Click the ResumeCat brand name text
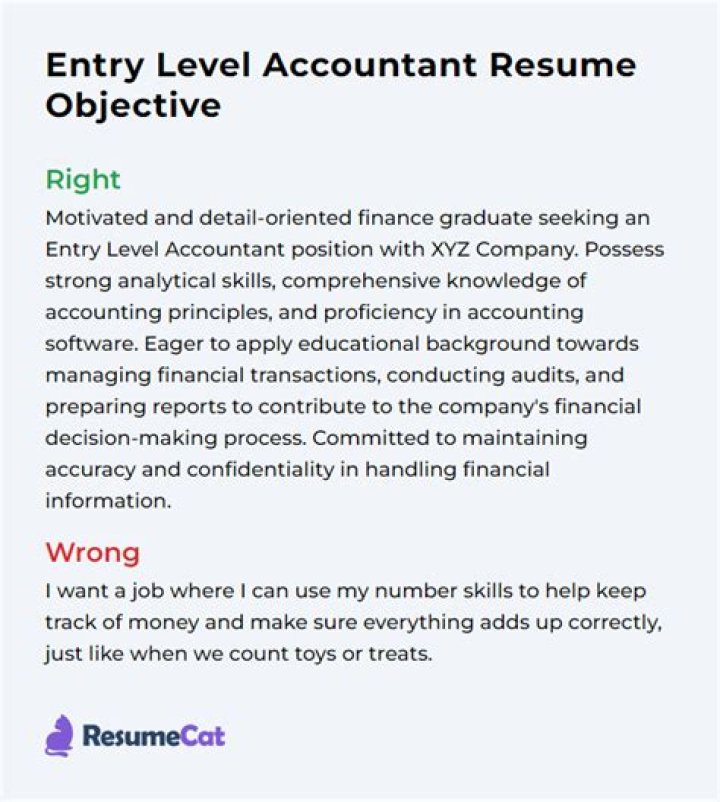Image resolution: width=720 pixels, height=802 pixels. pyautogui.click(x=153, y=737)
